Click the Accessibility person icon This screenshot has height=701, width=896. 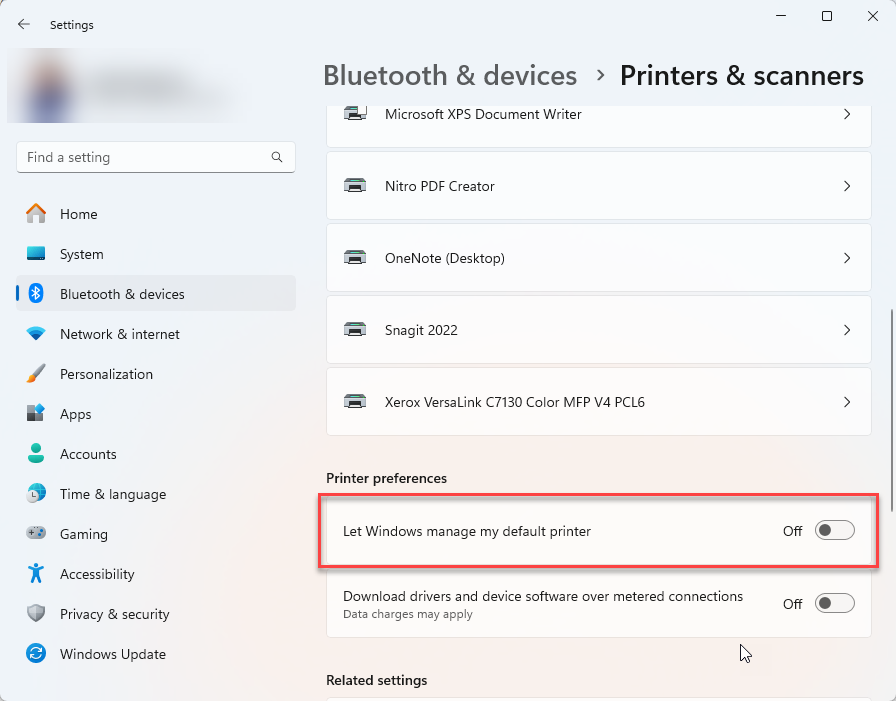[36, 574]
